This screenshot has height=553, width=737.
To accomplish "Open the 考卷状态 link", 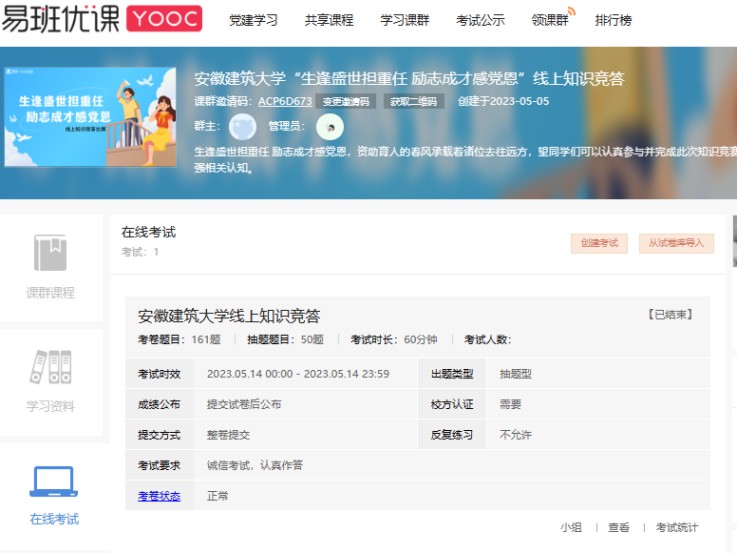I will 159,496.
